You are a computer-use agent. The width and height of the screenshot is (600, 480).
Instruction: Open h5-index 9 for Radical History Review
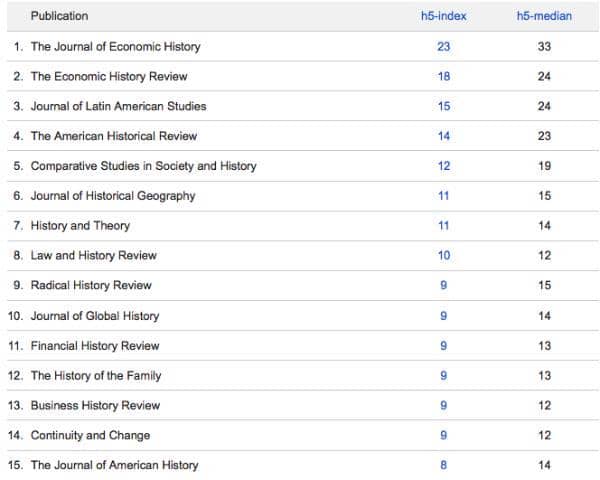pos(444,286)
